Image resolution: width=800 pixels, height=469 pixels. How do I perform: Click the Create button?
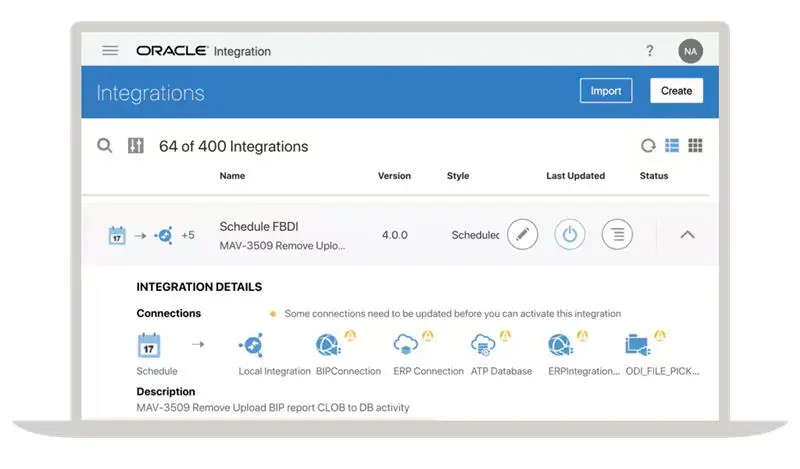[677, 91]
